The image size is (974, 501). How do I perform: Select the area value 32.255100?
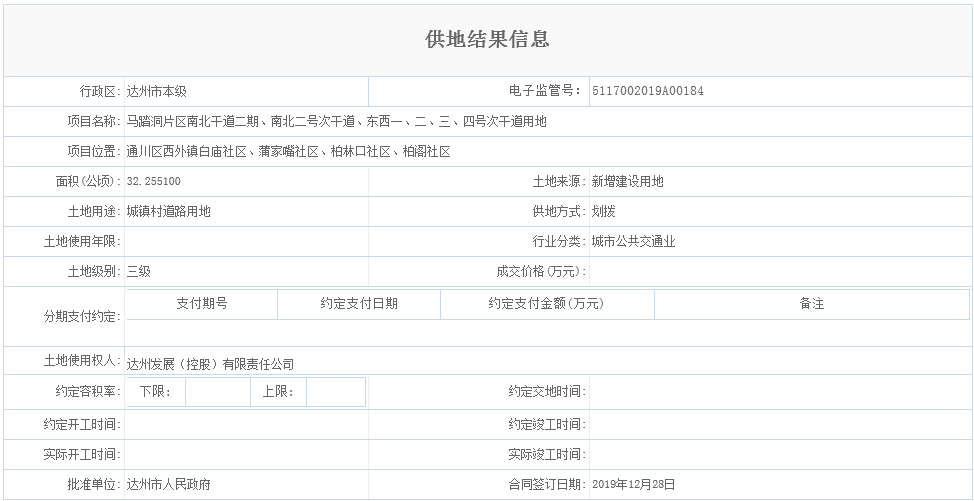153,181
